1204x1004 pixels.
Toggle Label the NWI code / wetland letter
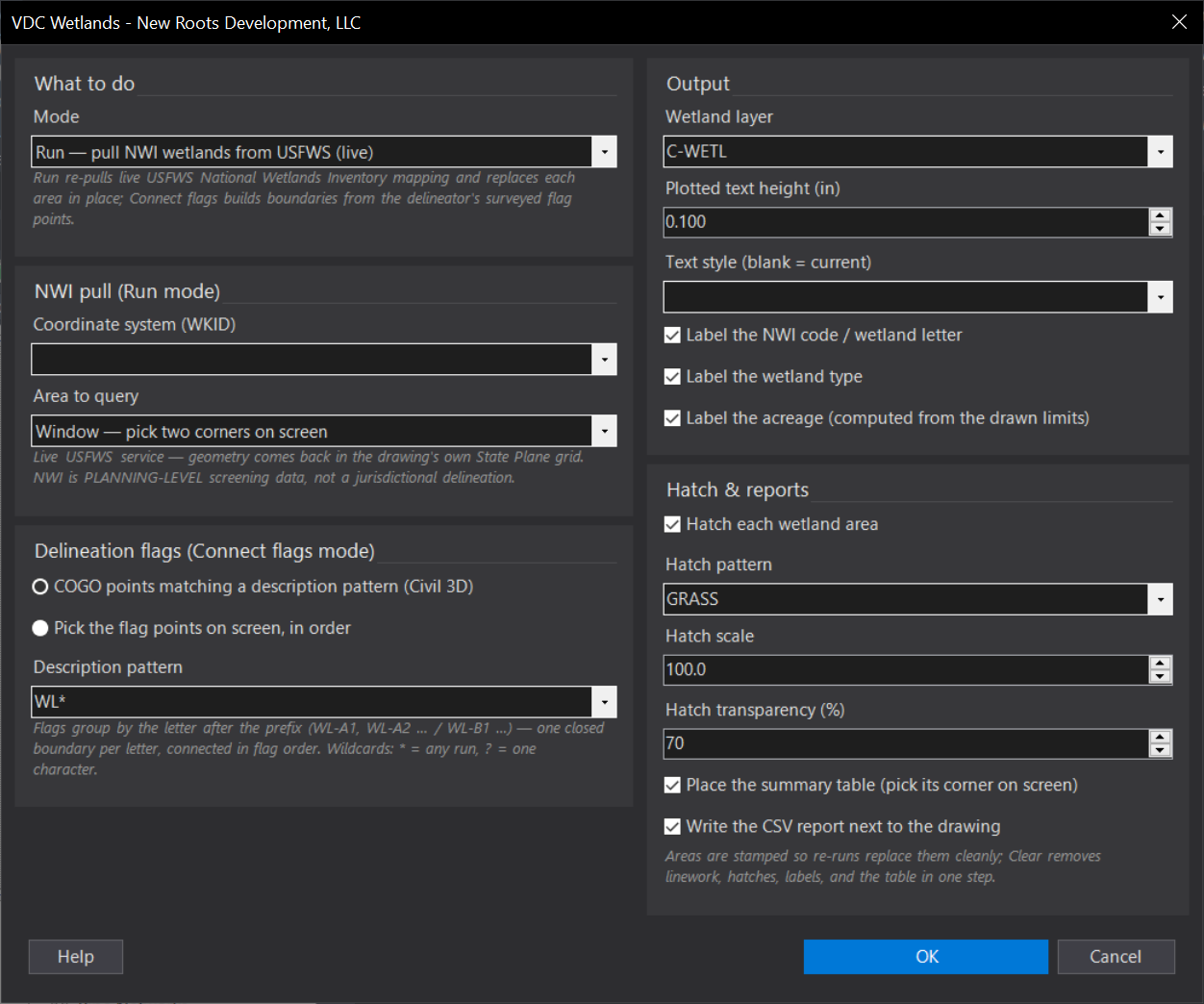pos(814,335)
